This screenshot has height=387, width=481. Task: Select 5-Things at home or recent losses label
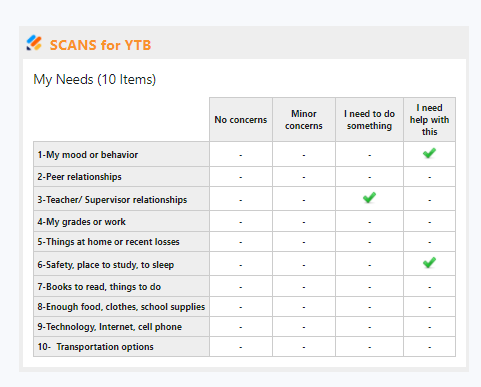pyautogui.click(x=108, y=242)
